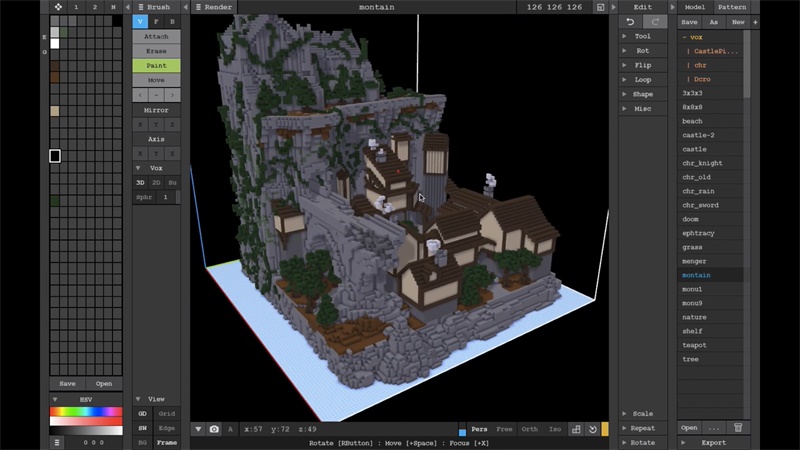
Task: Click the palette move arrows icon
Action: tap(58, 7)
